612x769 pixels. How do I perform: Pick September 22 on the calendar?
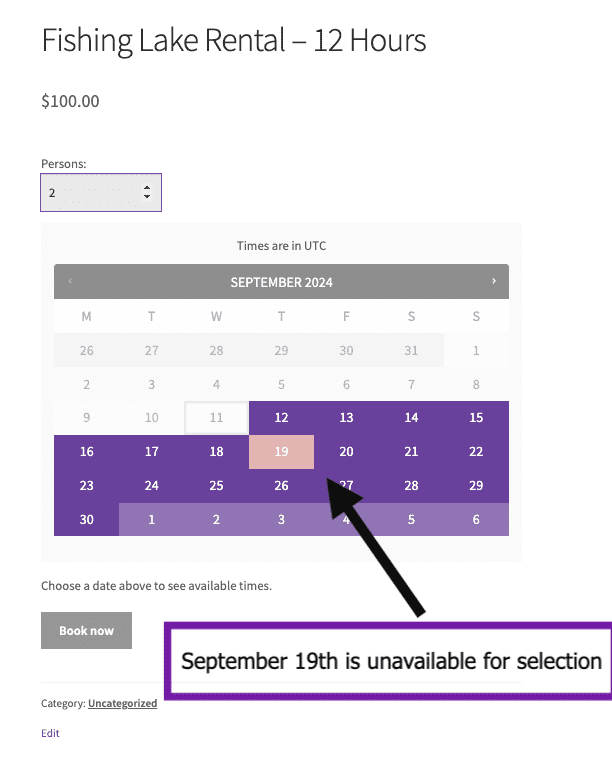coord(476,451)
